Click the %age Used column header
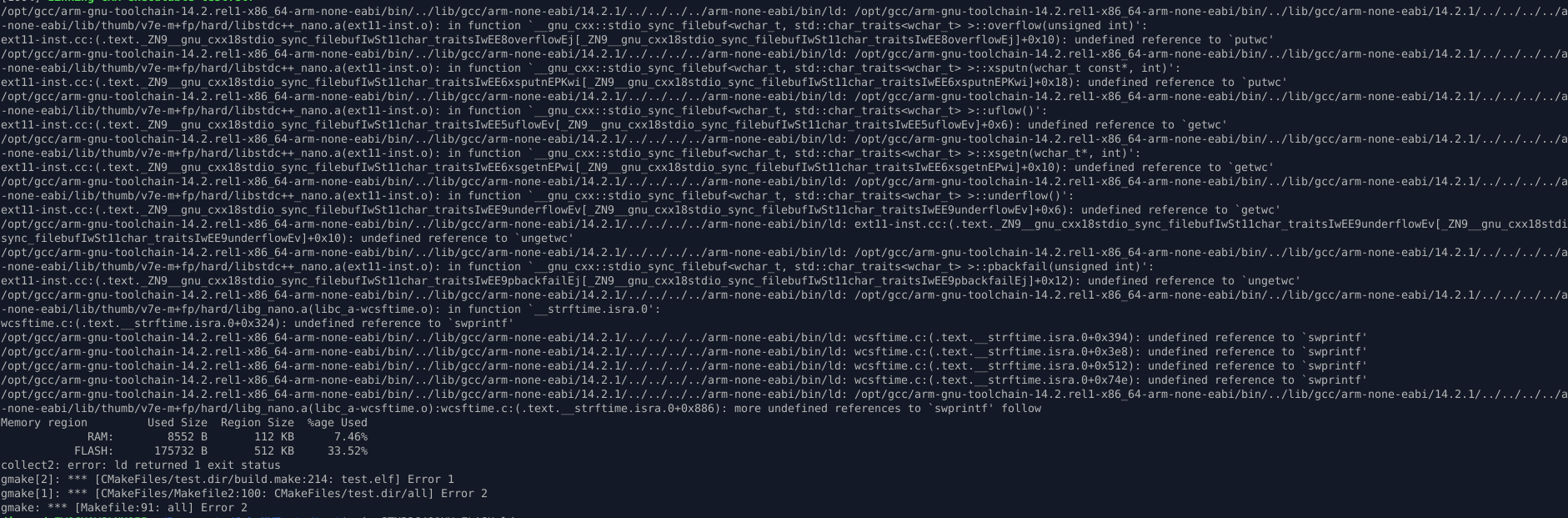The height and width of the screenshot is (518, 1568). 338,423
